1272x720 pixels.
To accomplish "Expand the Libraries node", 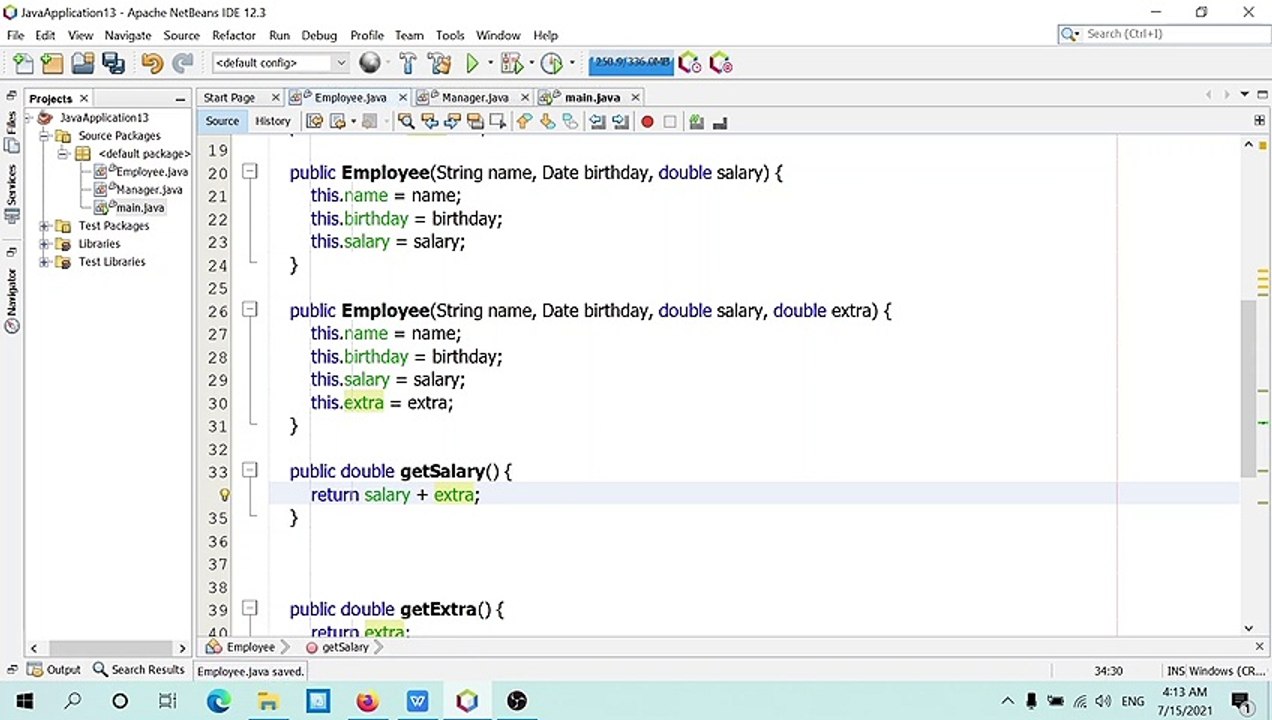I will 45,244.
